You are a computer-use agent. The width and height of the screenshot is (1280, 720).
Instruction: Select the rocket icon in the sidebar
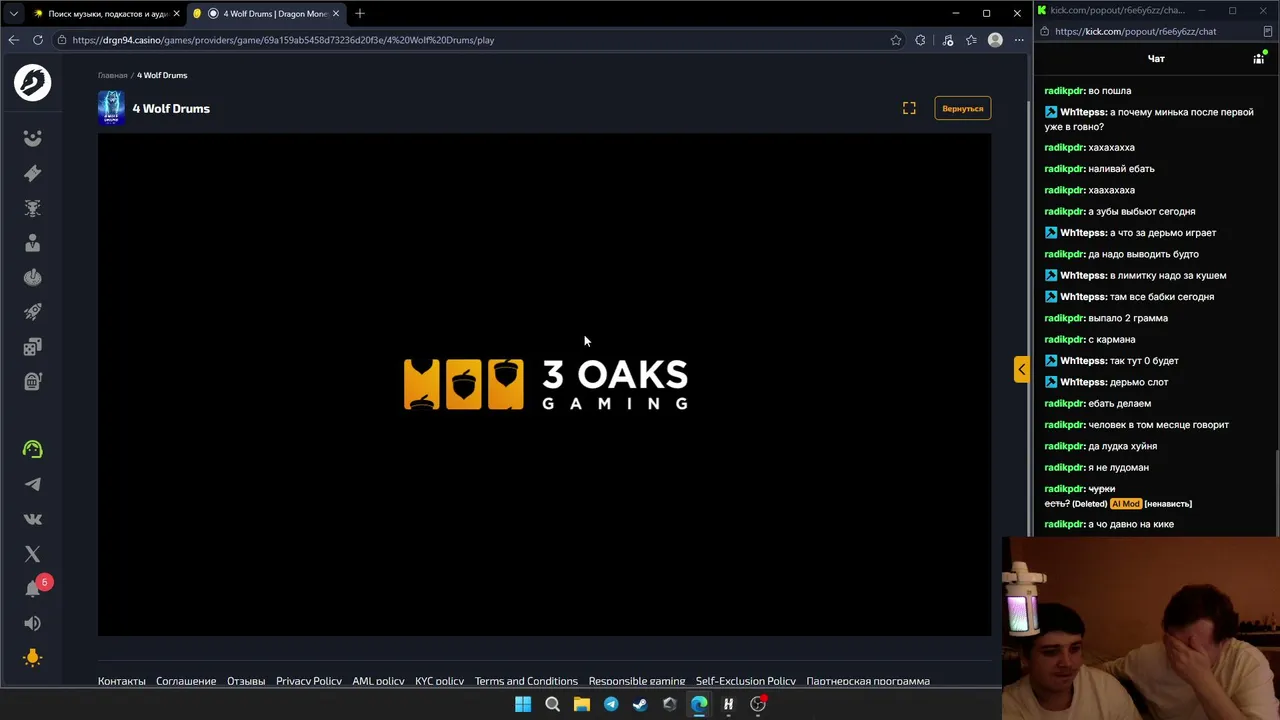pyautogui.click(x=32, y=312)
